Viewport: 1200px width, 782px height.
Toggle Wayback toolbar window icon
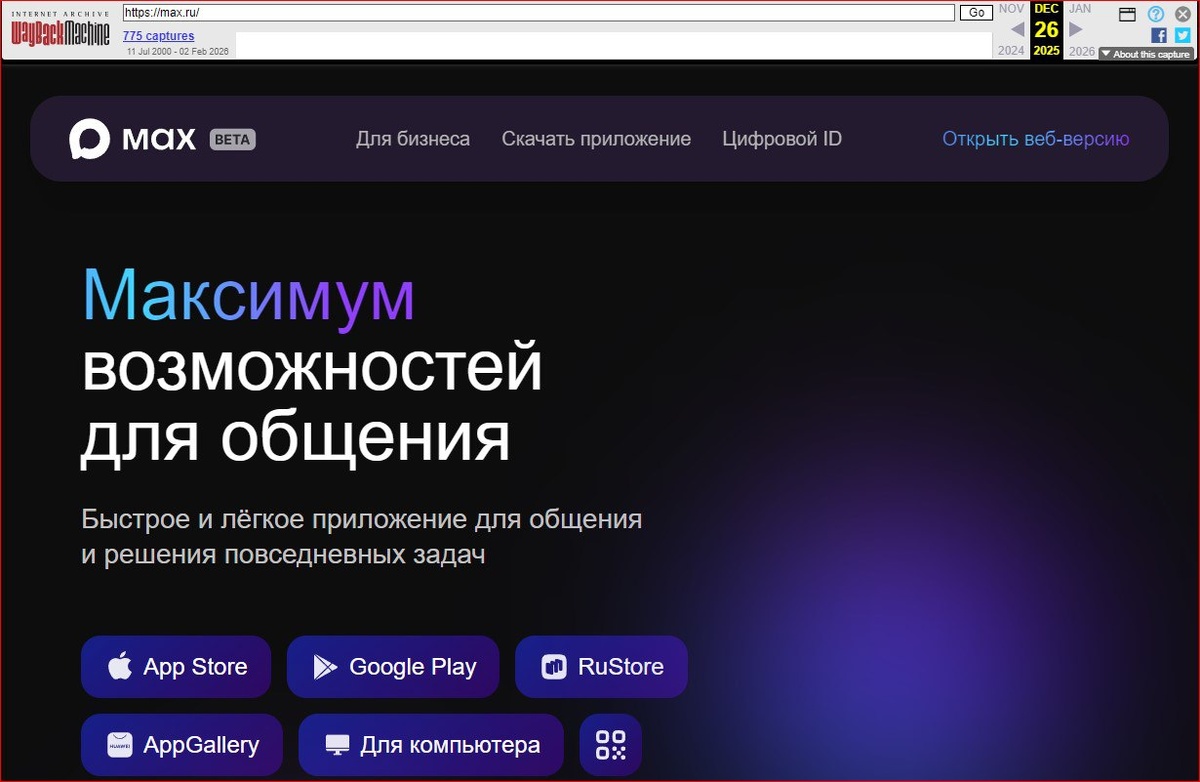click(x=1127, y=14)
